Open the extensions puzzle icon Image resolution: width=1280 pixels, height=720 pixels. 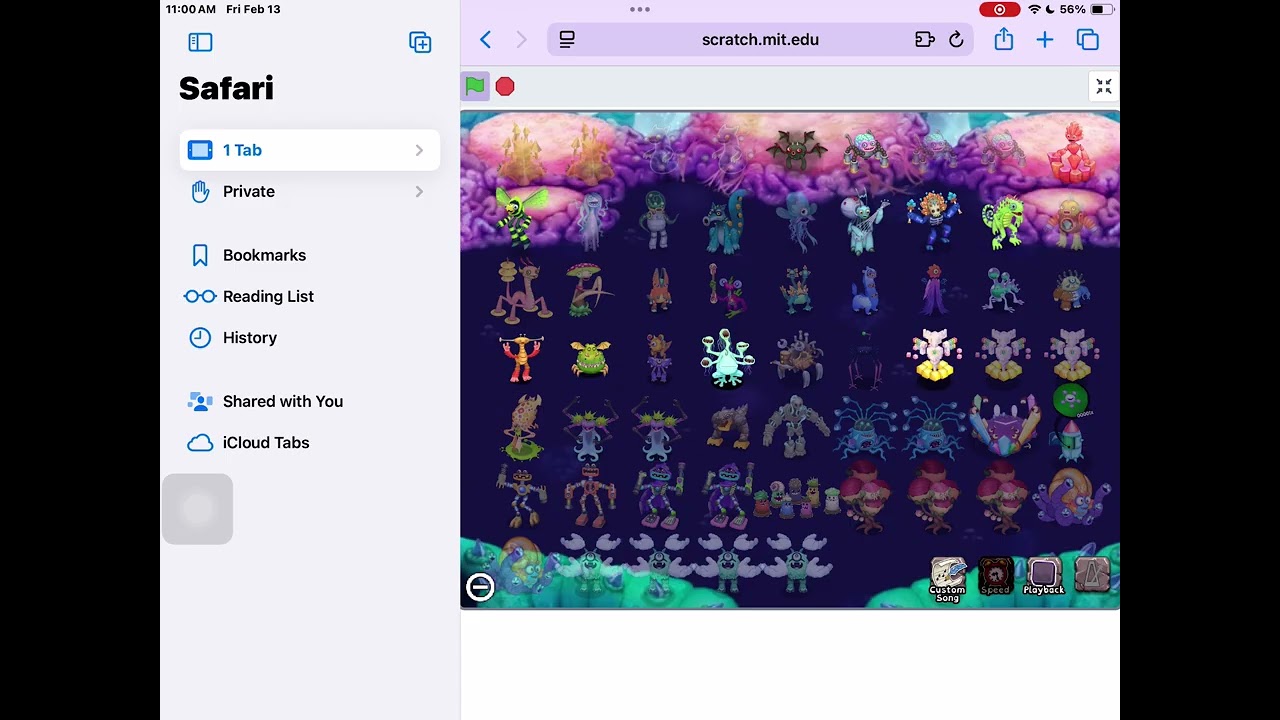coord(925,40)
